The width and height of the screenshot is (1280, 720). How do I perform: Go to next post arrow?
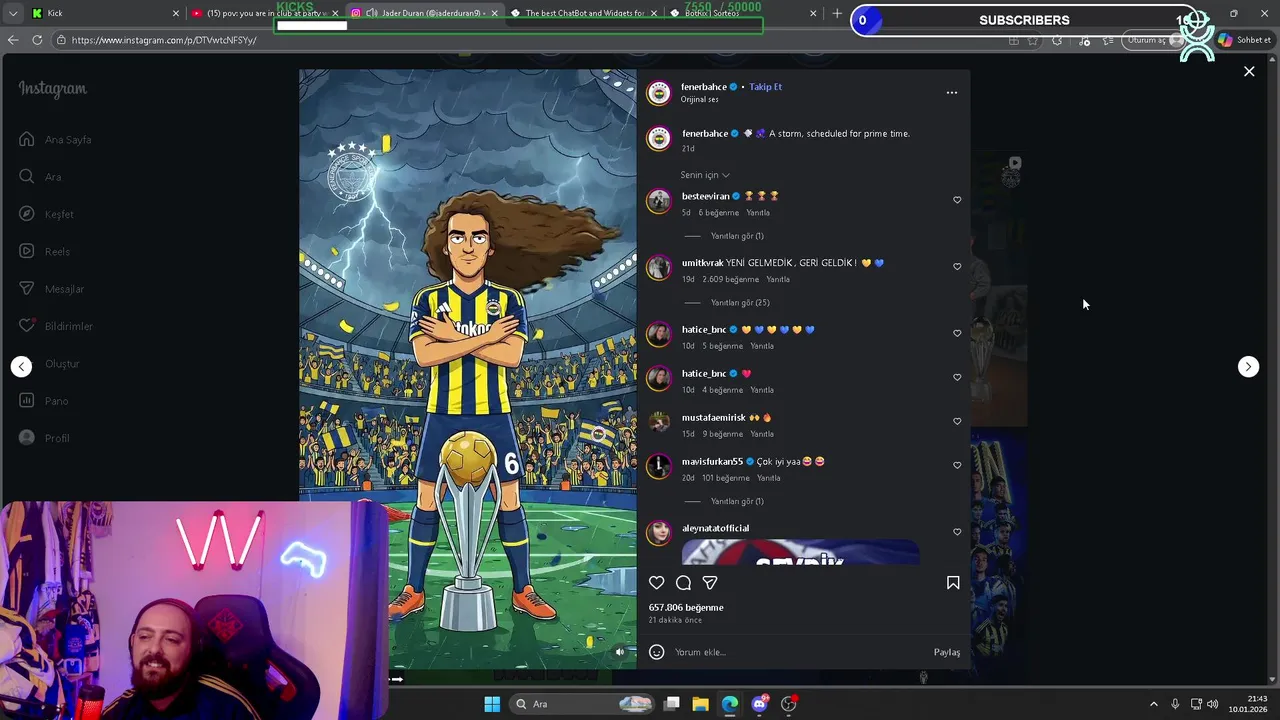pyautogui.click(x=1248, y=366)
